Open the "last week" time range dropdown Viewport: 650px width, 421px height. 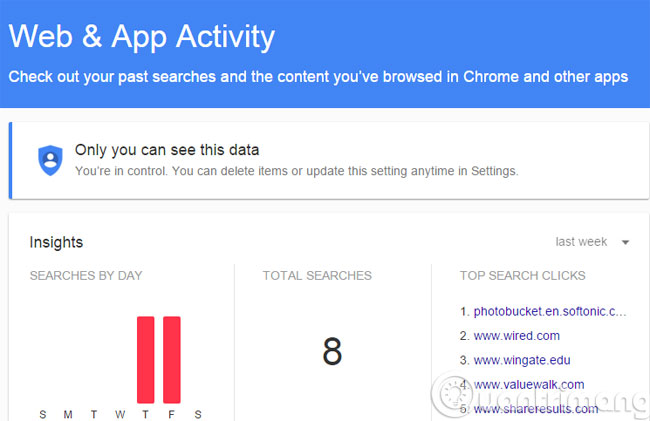pyautogui.click(x=581, y=242)
